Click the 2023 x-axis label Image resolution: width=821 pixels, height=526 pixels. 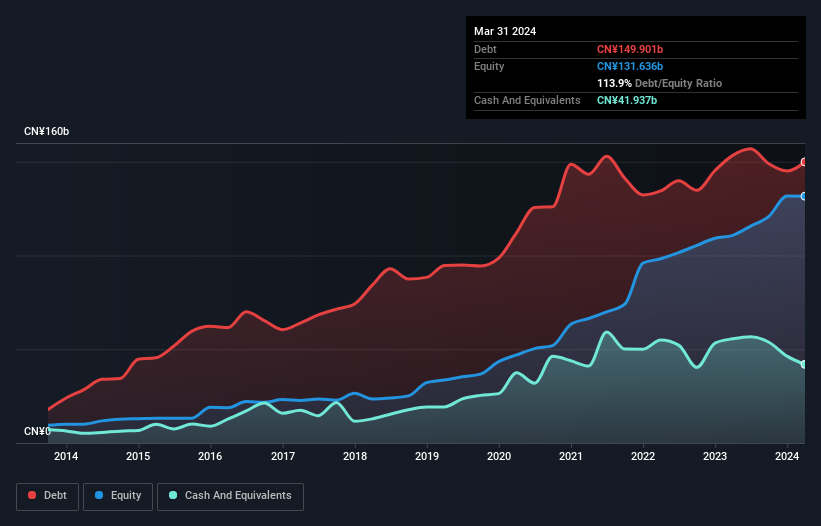point(715,456)
